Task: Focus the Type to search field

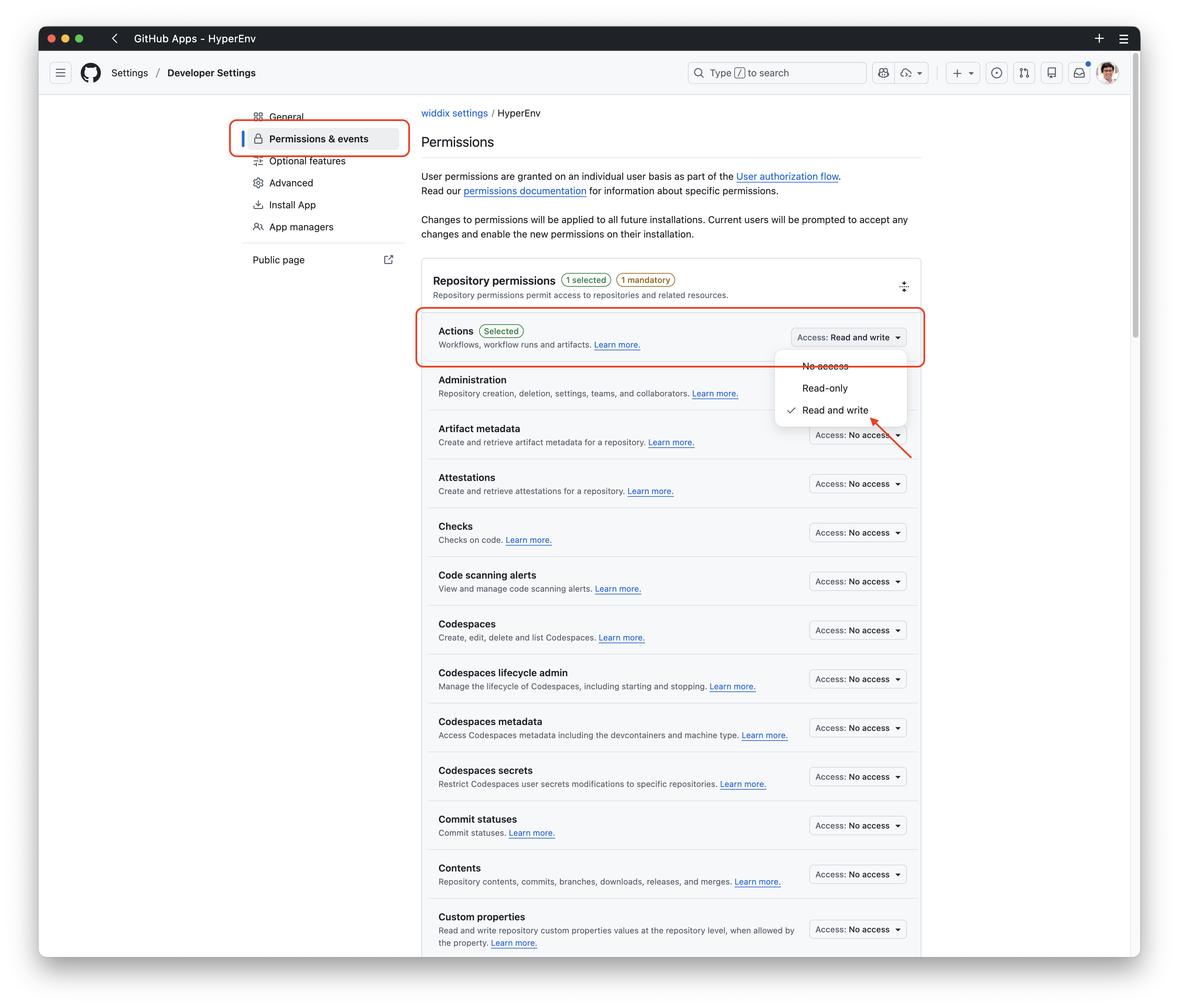Action: pos(777,73)
